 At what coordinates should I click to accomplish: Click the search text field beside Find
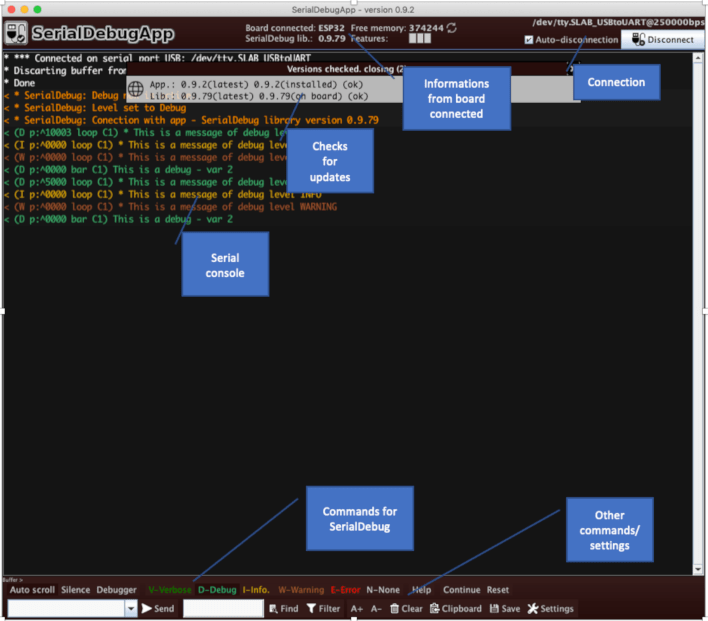coord(222,608)
